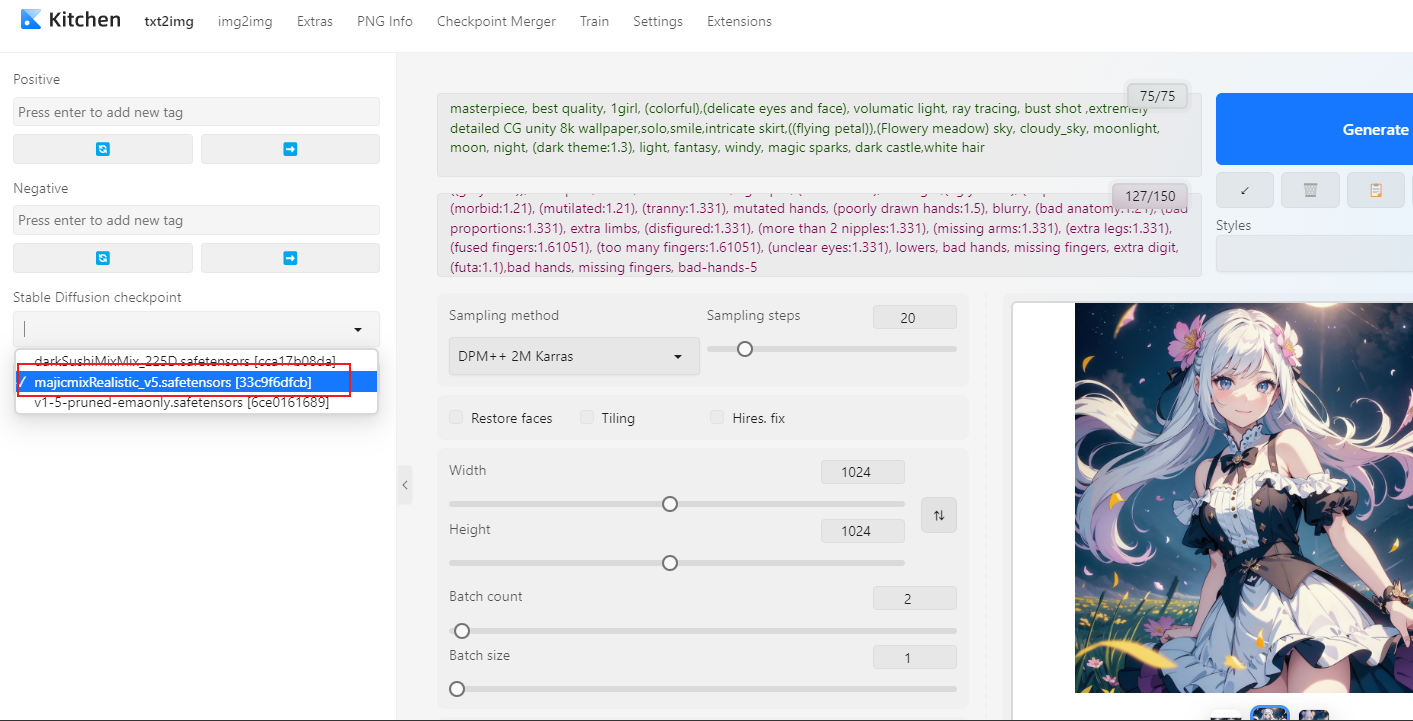The width and height of the screenshot is (1413, 721).
Task: Select darkSushiMixMix_225D checkpoint option
Action: click(x=197, y=361)
